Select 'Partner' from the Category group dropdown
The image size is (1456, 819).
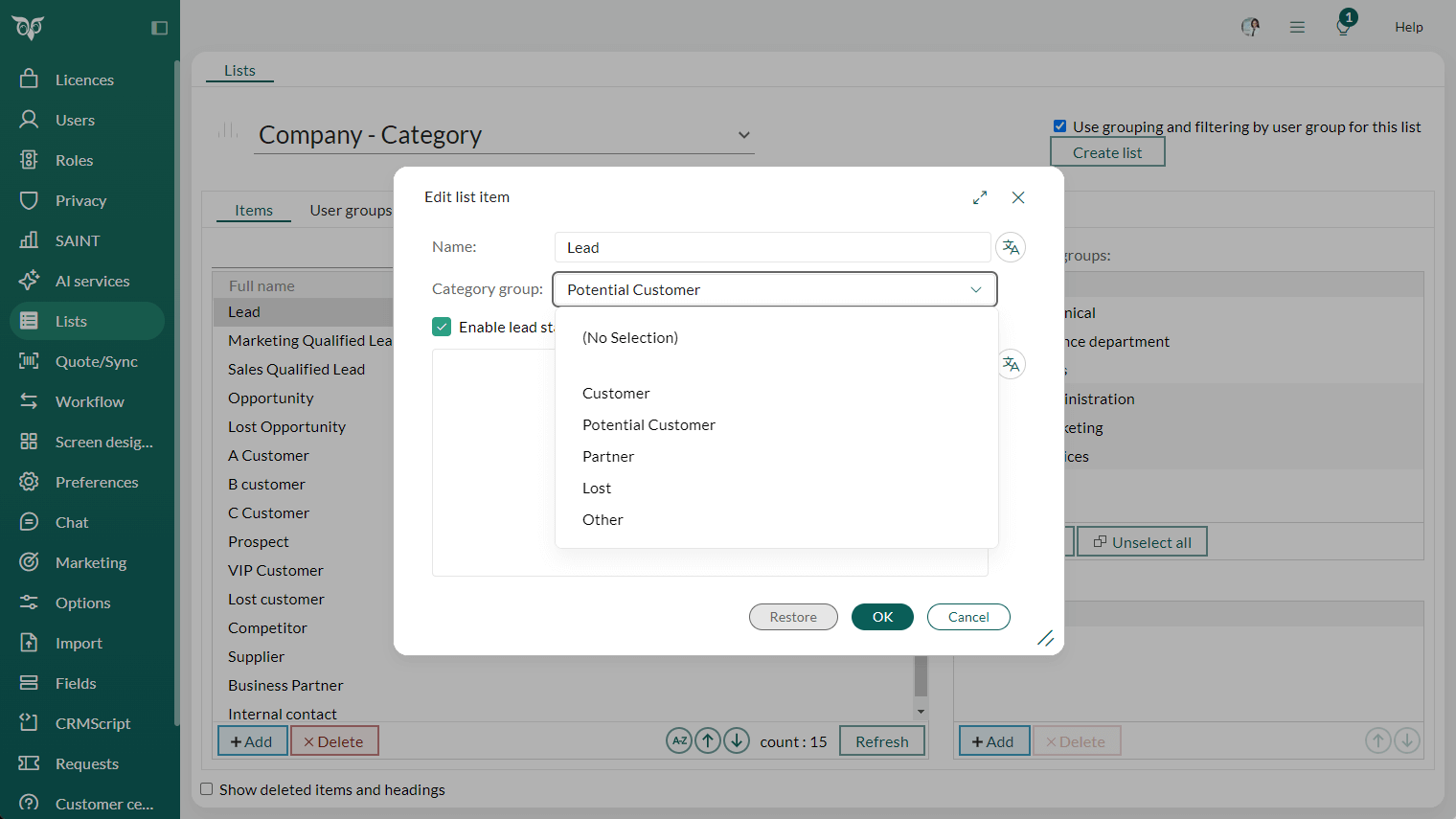point(608,456)
